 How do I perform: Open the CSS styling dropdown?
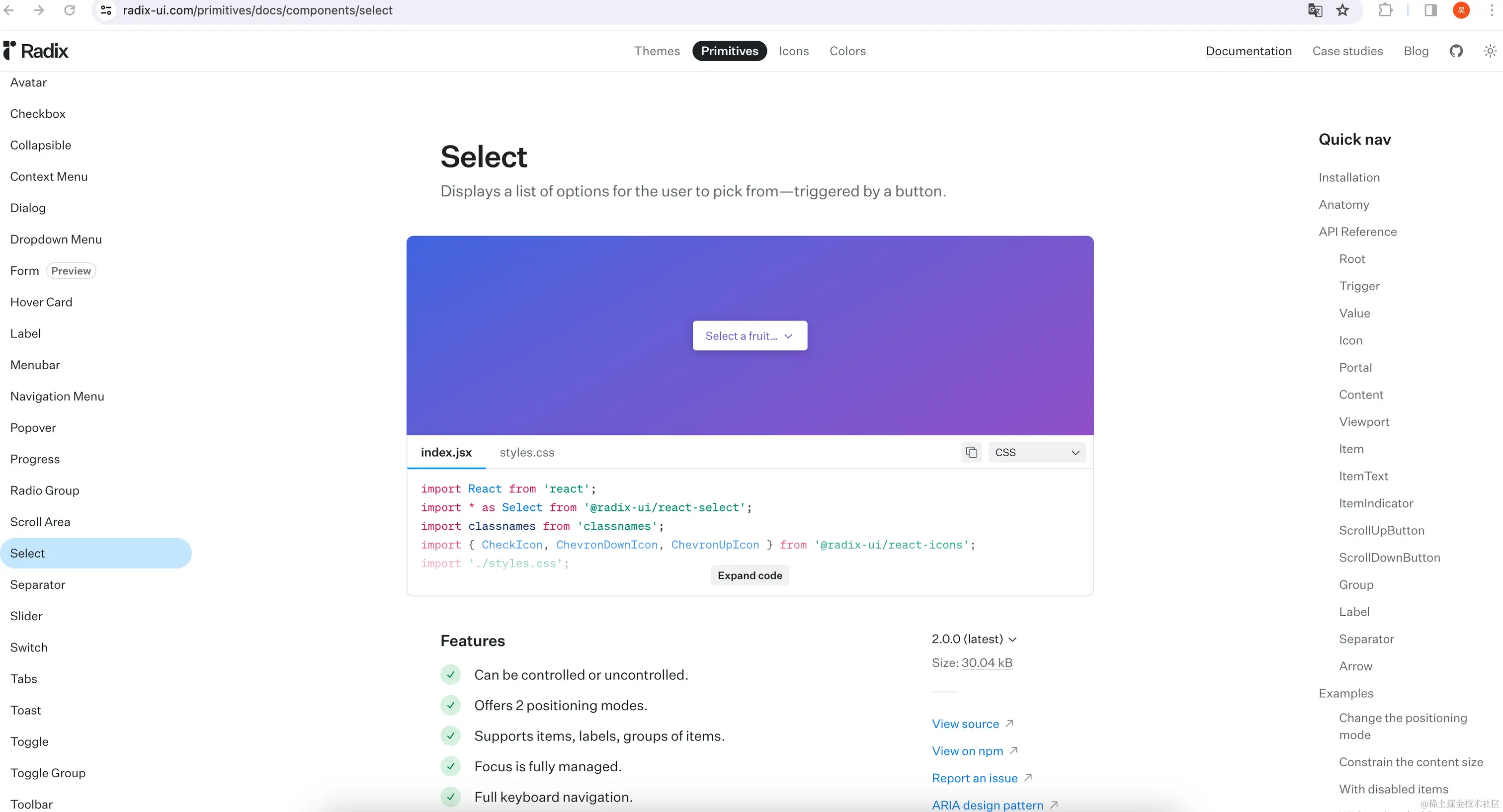pyautogui.click(x=1037, y=452)
